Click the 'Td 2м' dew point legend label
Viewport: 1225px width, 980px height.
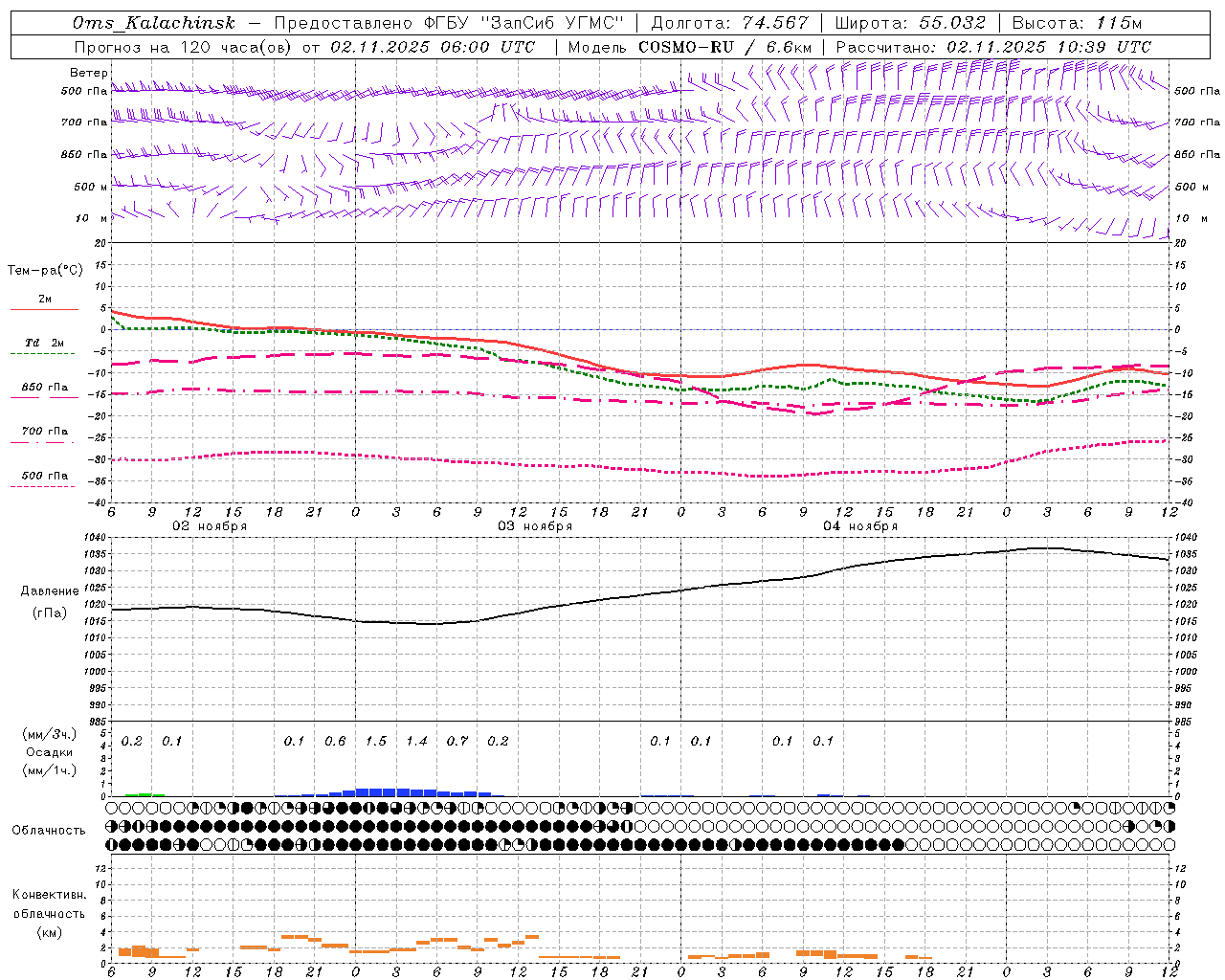tap(45, 343)
